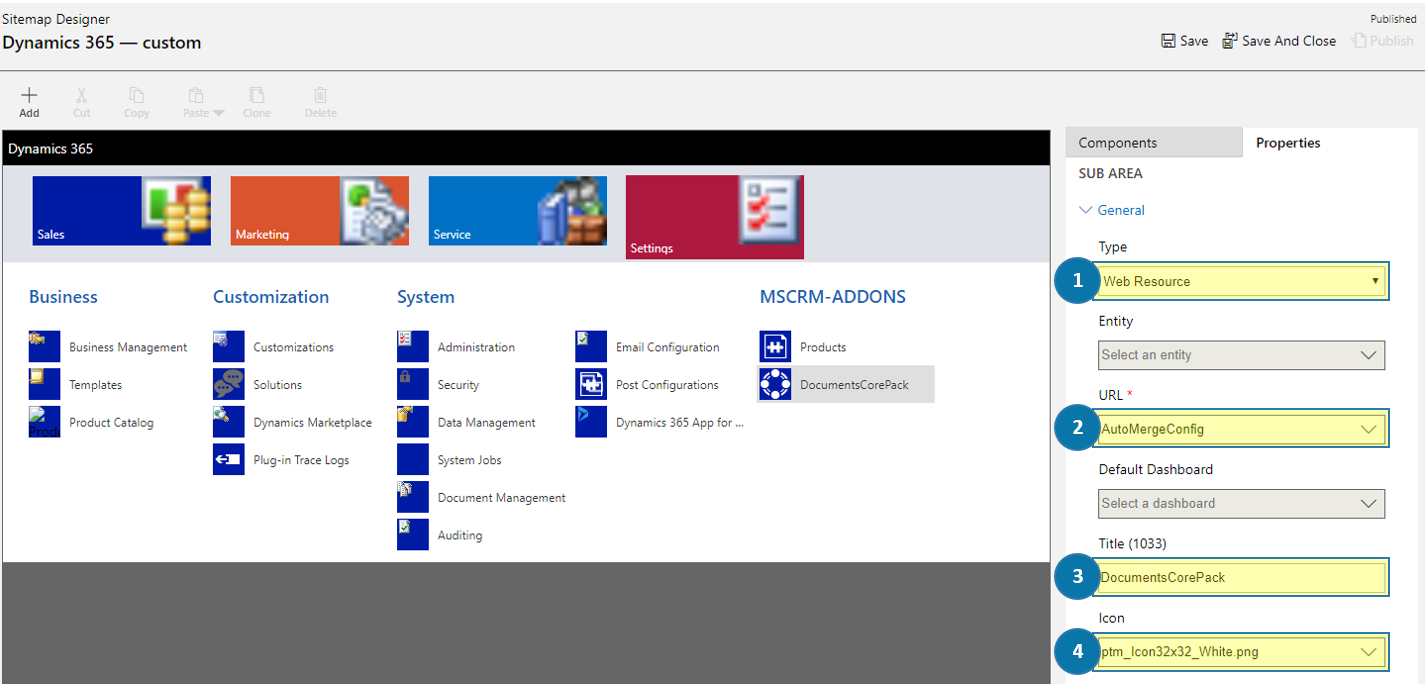Select the MSCRM-ADDONS group heading

click(x=833, y=297)
